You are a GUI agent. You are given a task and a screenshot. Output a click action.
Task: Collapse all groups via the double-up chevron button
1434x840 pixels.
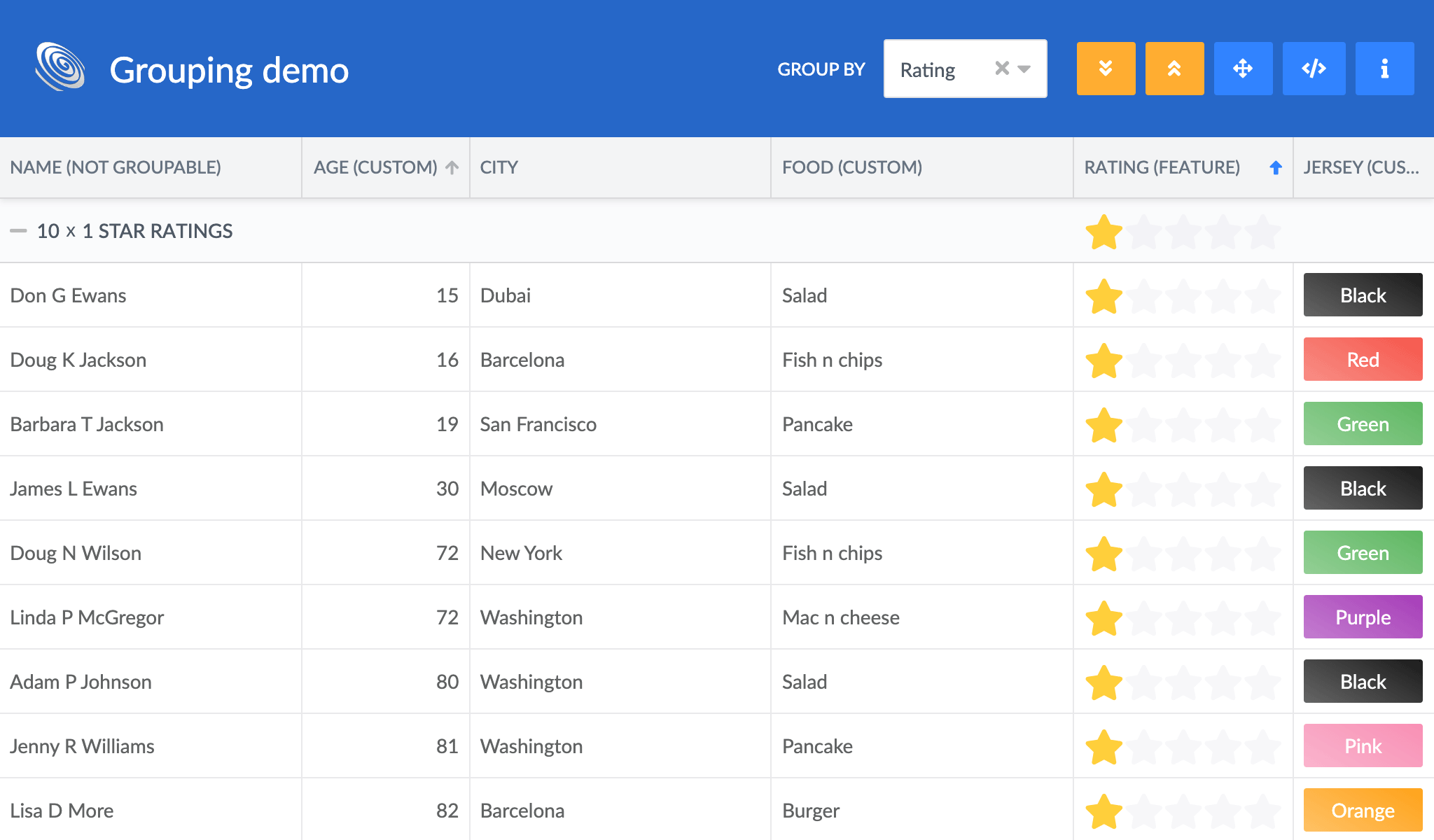pyautogui.click(x=1174, y=69)
